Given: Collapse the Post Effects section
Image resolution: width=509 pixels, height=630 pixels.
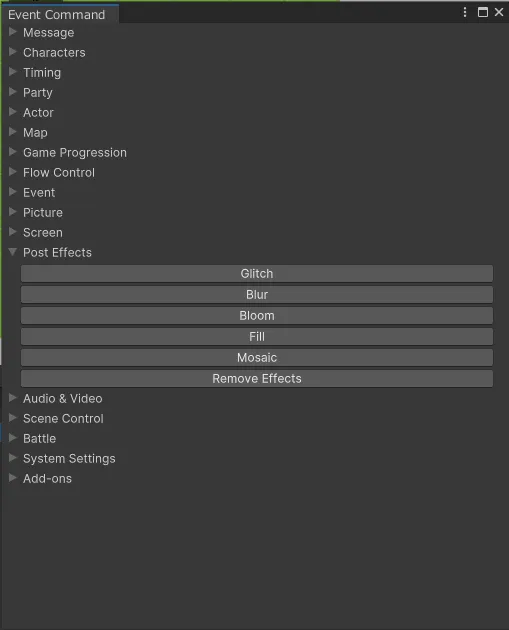Looking at the screenshot, I should click(13, 252).
